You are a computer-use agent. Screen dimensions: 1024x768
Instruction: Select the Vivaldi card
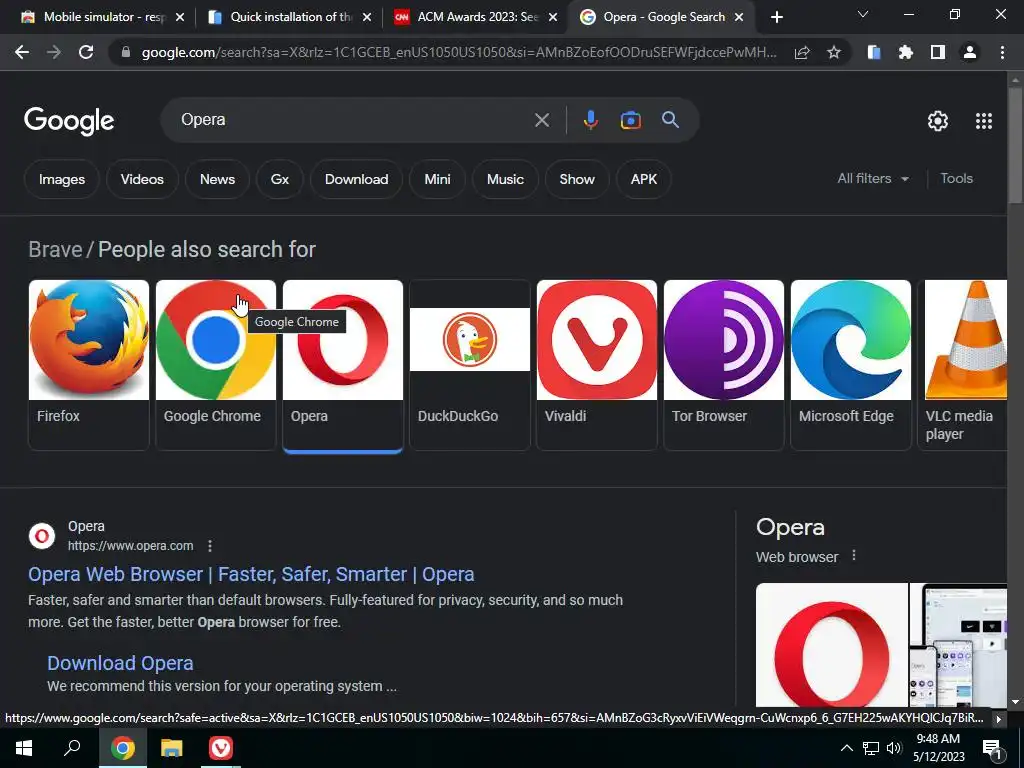596,364
